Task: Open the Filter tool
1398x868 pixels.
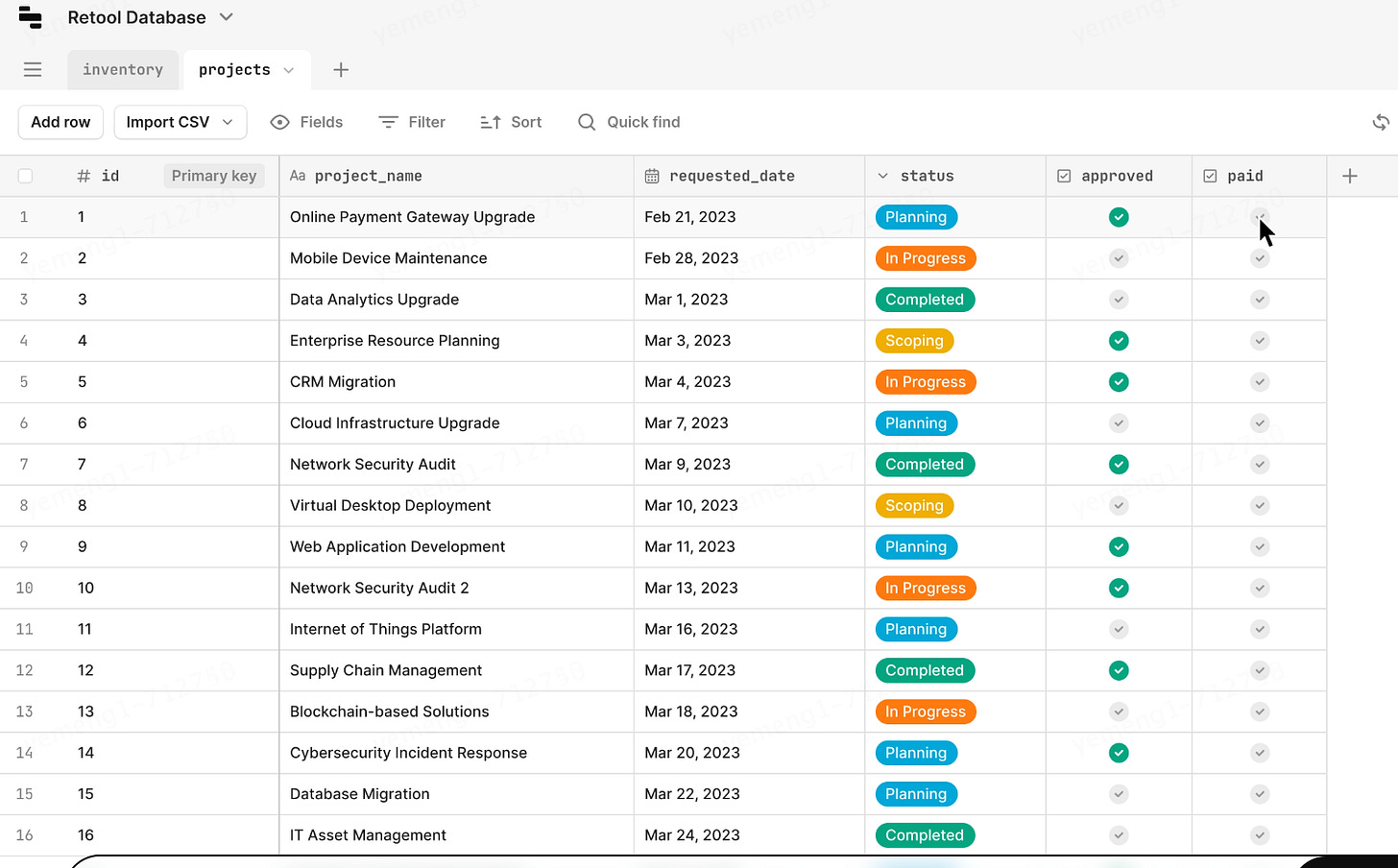Action: point(412,122)
